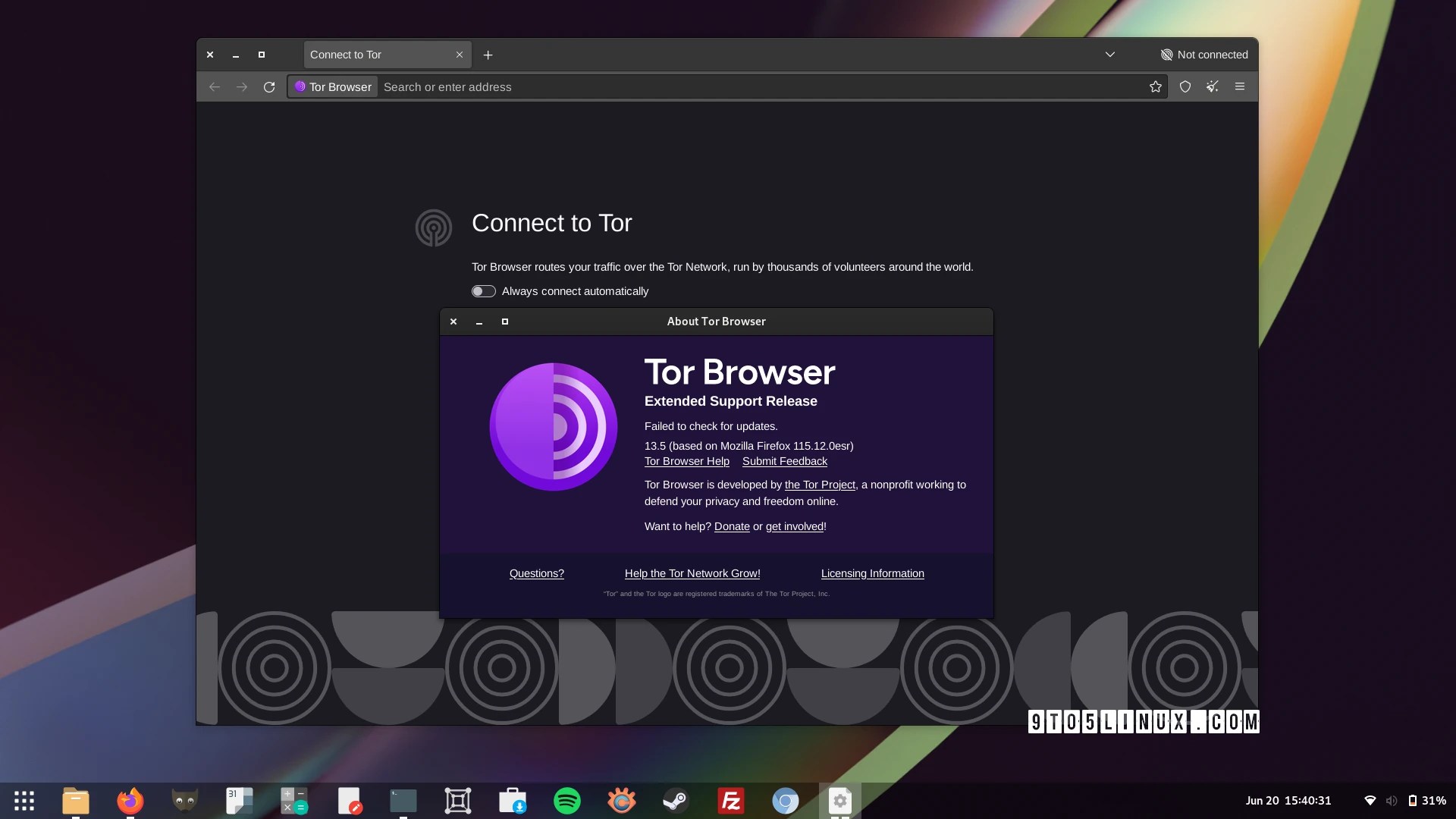Focus the Search or enter address field

tap(758, 86)
